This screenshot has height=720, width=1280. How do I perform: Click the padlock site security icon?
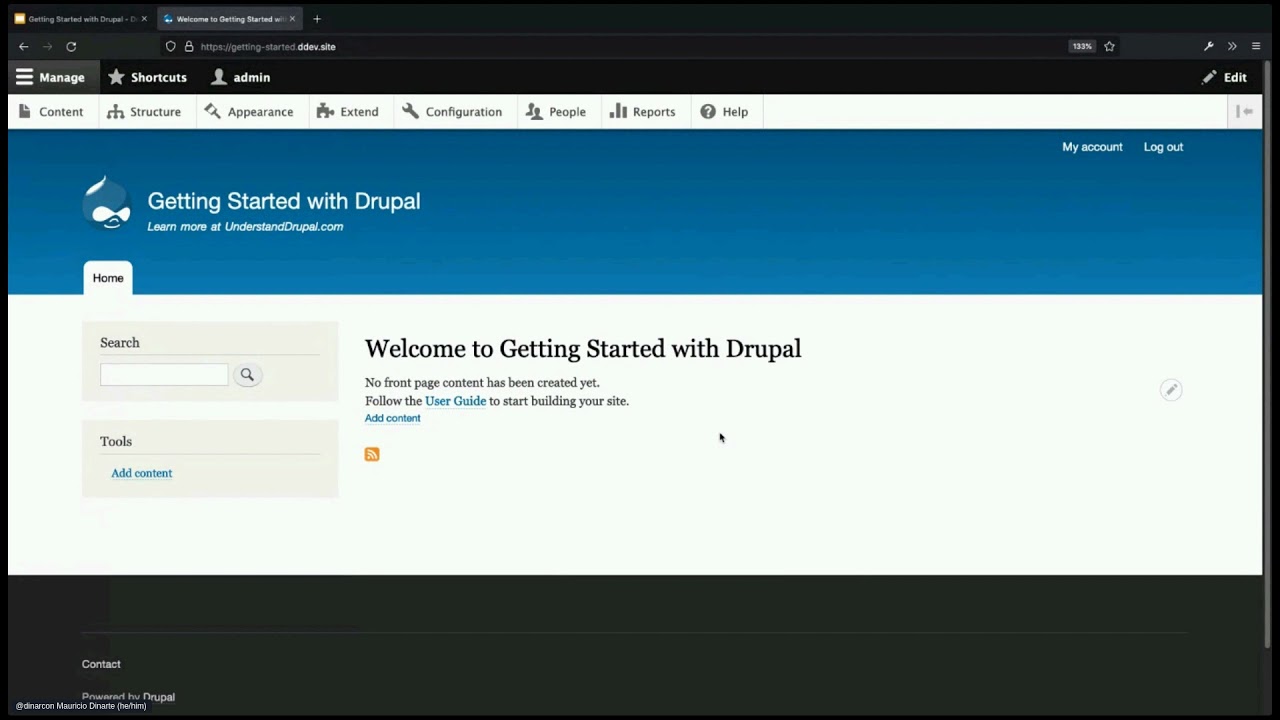188,46
